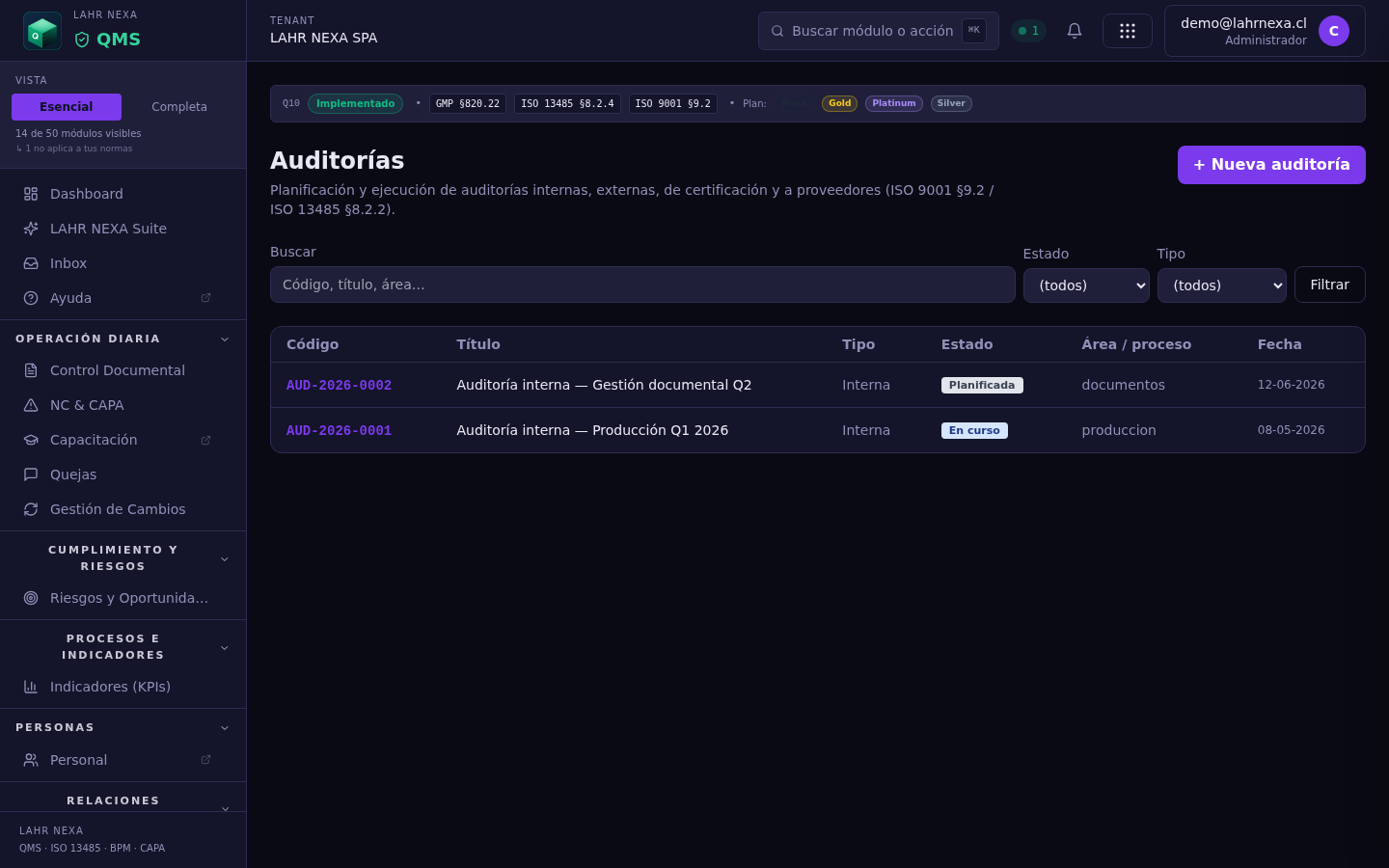Click the Control Documental file icon
Screen dimensions: 1389x868
[x=31, y=370]
